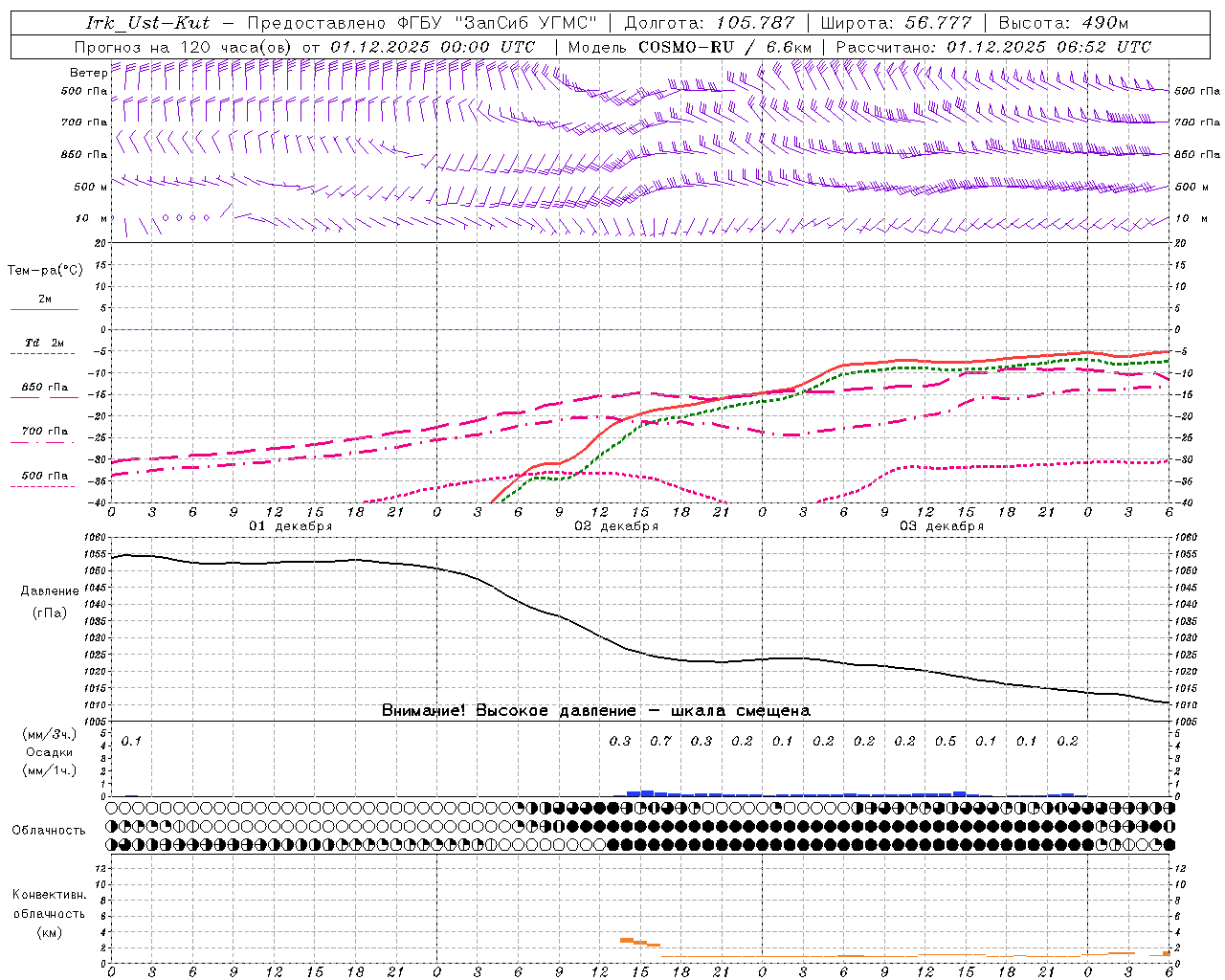Click the Давление panel label
Image resolution: width=1225 pixels, height=980 pixels.
50,591
